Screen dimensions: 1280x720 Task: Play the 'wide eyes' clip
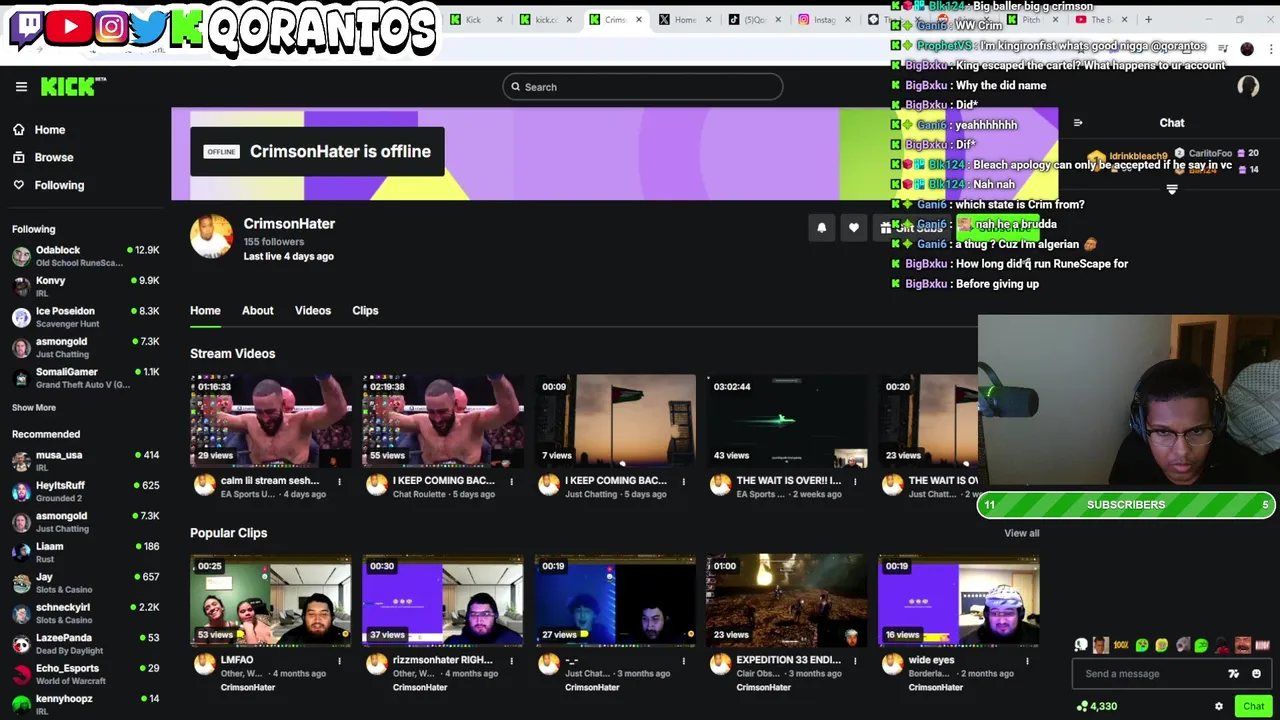(x=959, y=600)
